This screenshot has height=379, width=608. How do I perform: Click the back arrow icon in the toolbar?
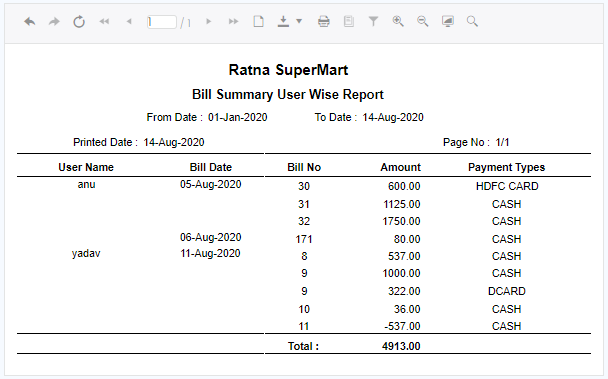(30, 21)
